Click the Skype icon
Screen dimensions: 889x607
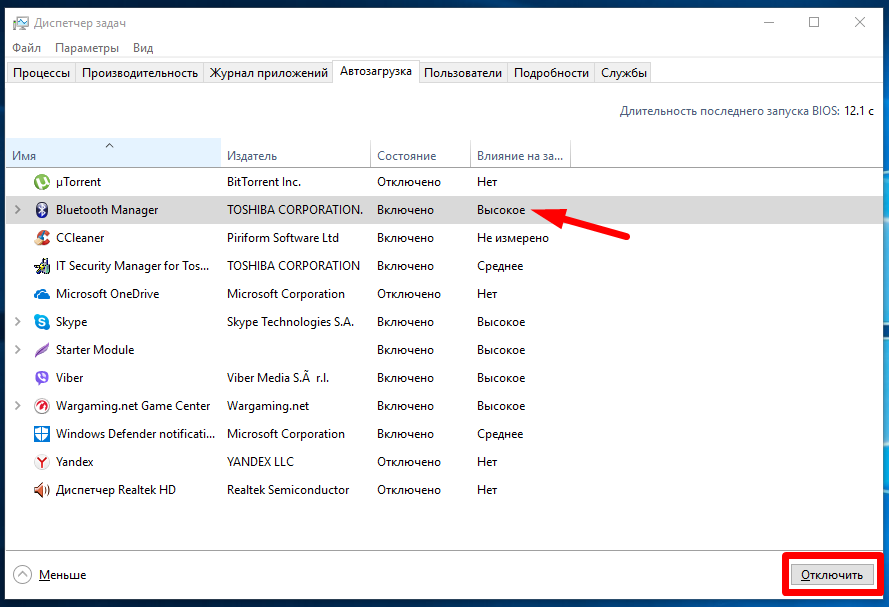click(x=42, y=322)
